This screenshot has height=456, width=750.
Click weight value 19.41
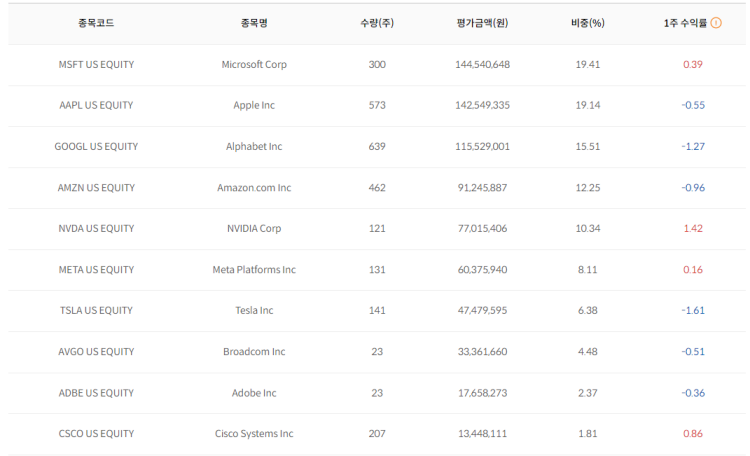click(587, 65)
